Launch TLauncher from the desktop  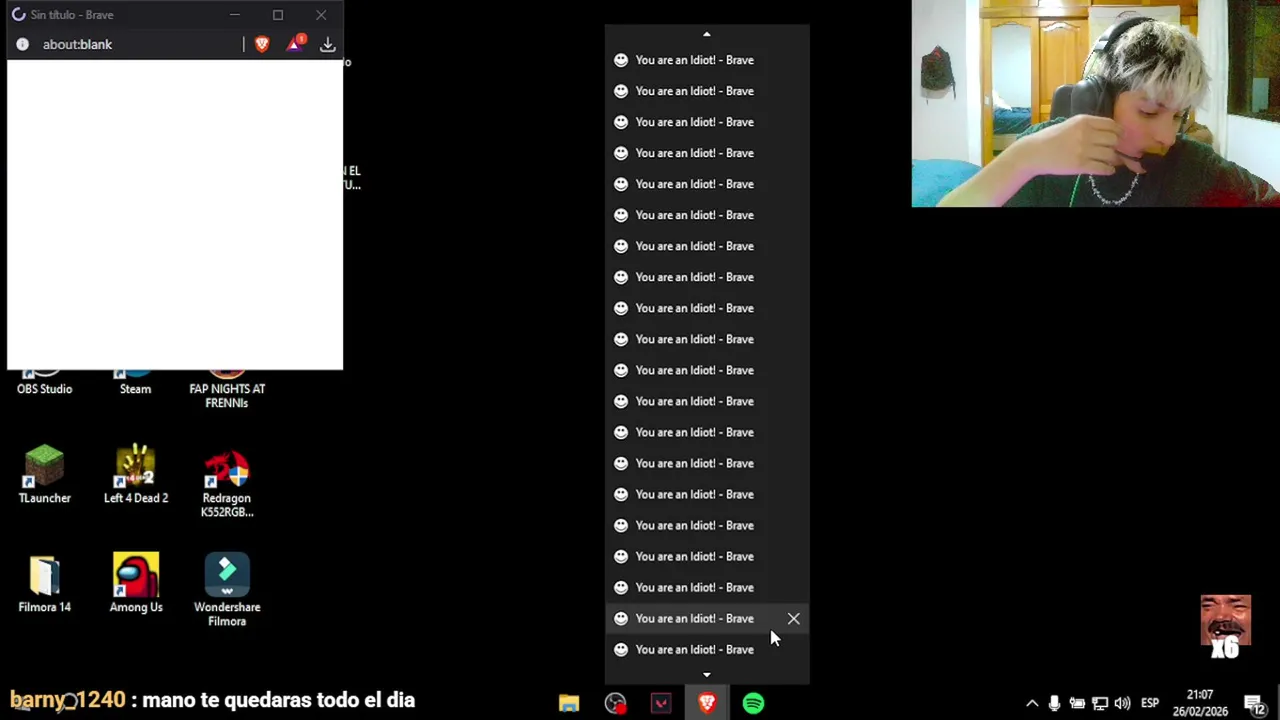tap(44, 475)
